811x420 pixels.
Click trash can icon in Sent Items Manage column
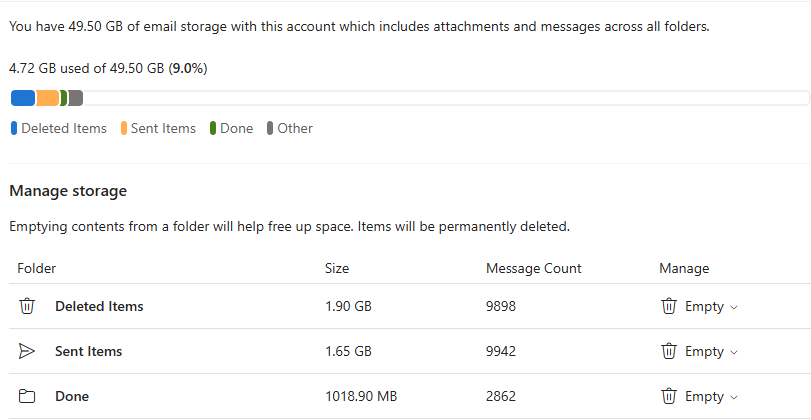(x=669, y=351)
